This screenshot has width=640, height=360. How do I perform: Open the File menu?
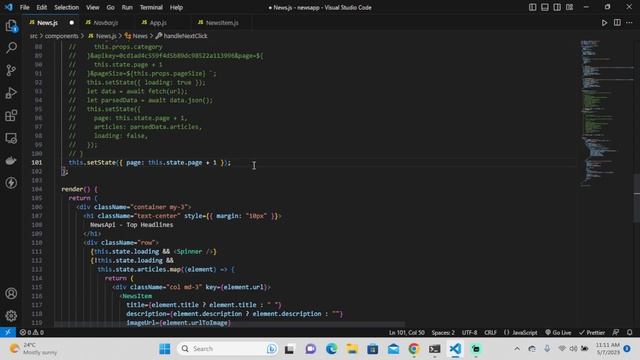[24, 7]
